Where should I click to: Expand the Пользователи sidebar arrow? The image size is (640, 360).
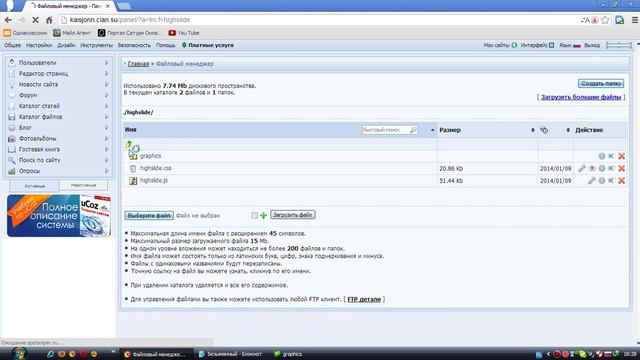[107, 62]
